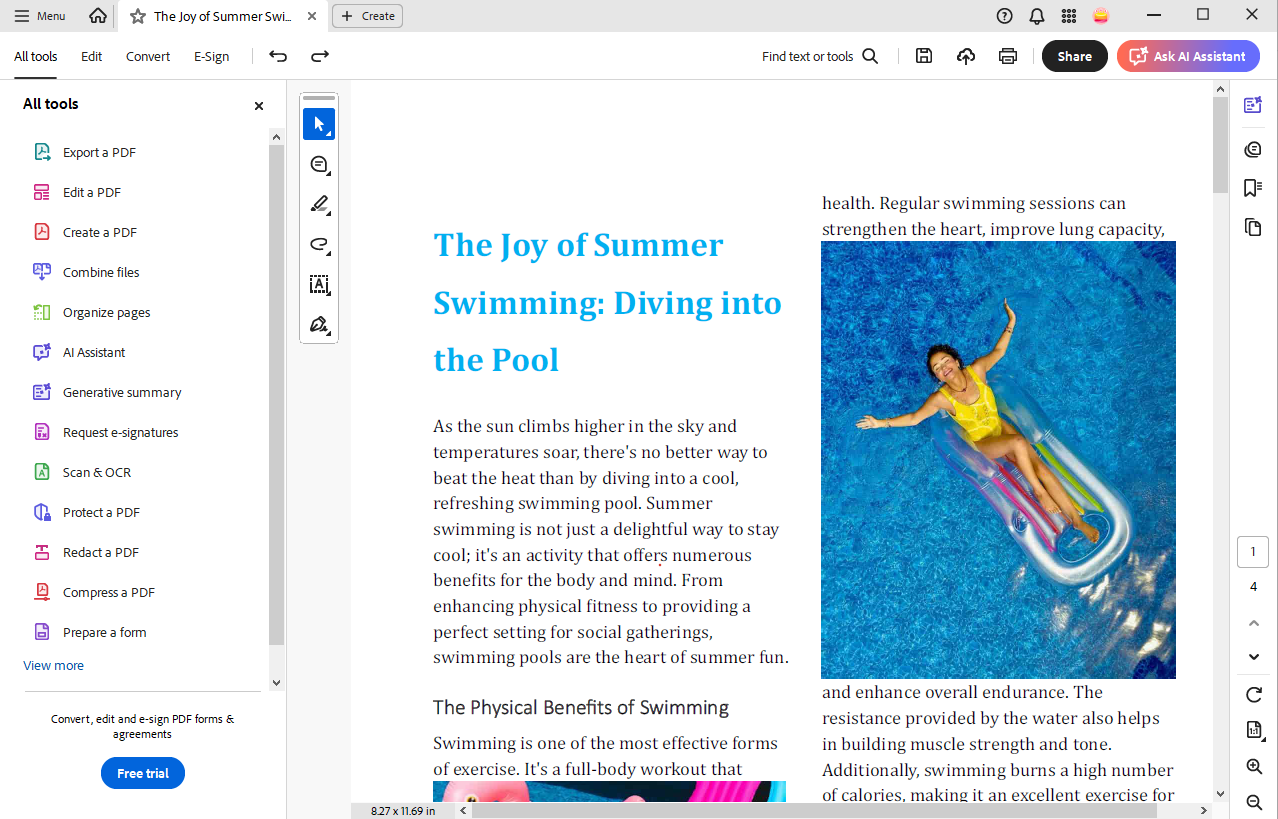Go to the previous page arrow
This screenshot has width=1278, height=819.
click(1254, 624)
